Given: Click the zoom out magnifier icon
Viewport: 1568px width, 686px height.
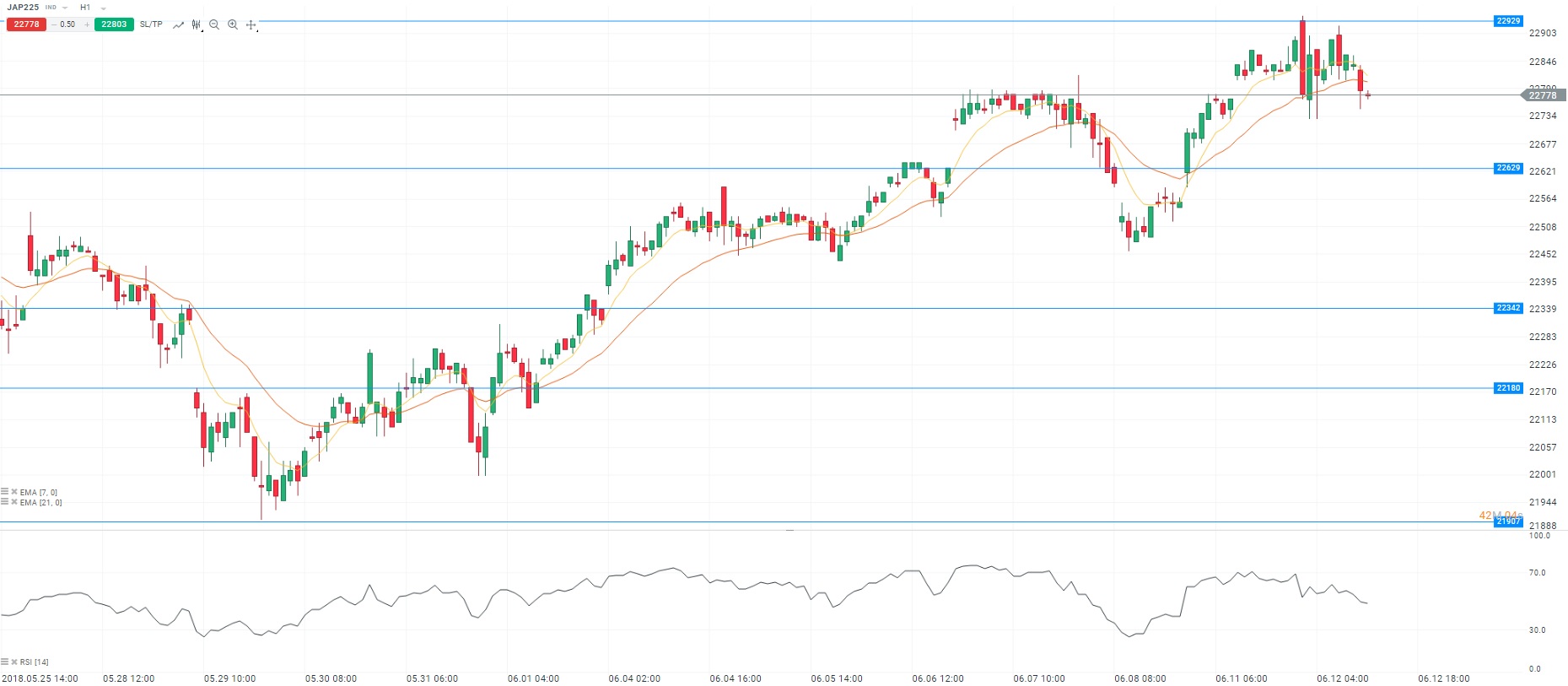Looking at the screenshot, I should click(214, 25).
